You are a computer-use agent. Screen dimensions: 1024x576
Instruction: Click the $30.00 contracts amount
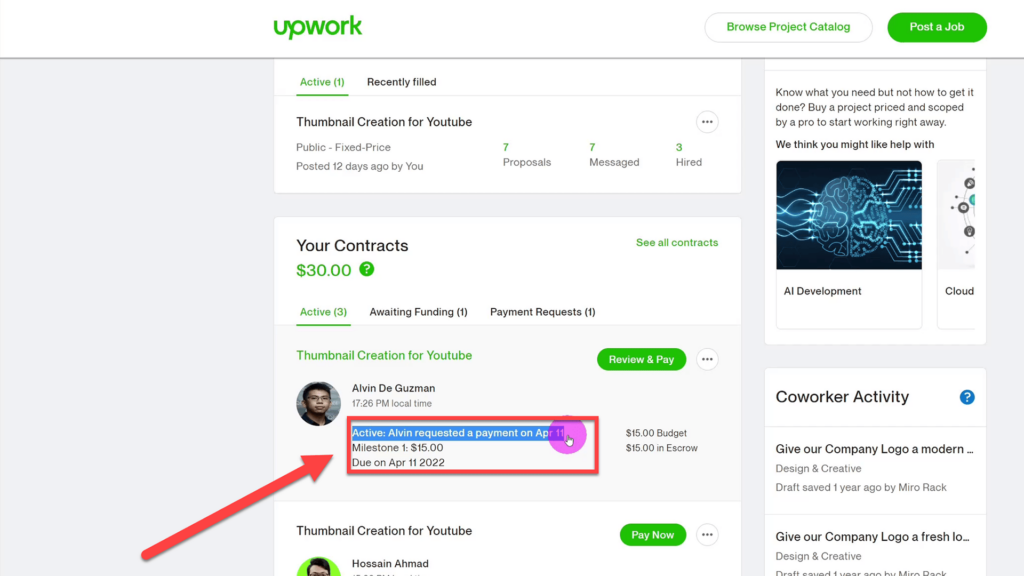pyautogui.click(x=323, y=270)
